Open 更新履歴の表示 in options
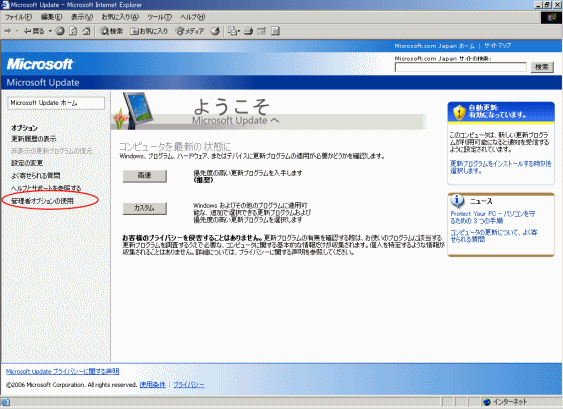Image resolution: width=563 pixels, height=409 pixels. (34, 139)
